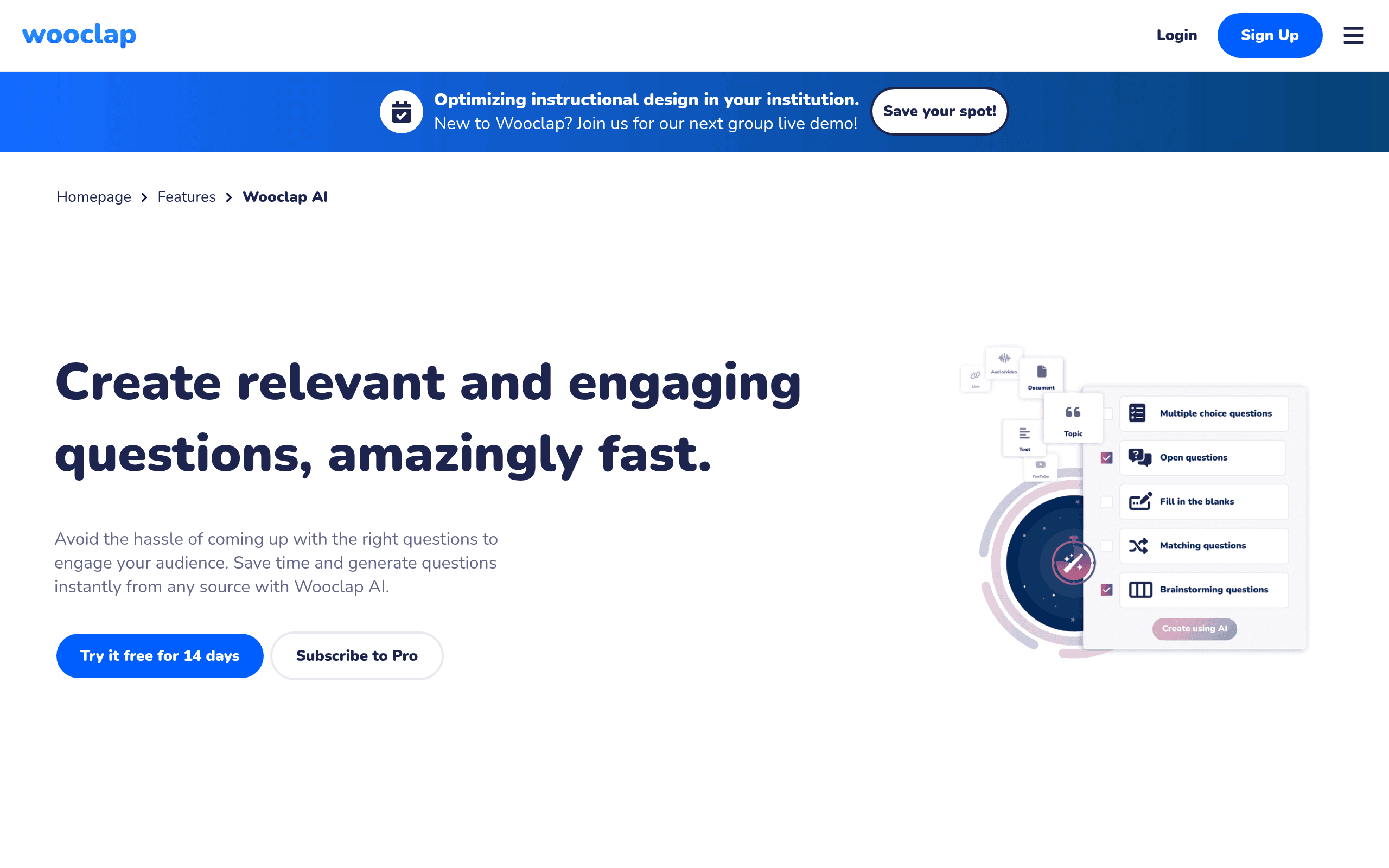
Task: Select the Topic quote icon
Action: pos(1073,412)
